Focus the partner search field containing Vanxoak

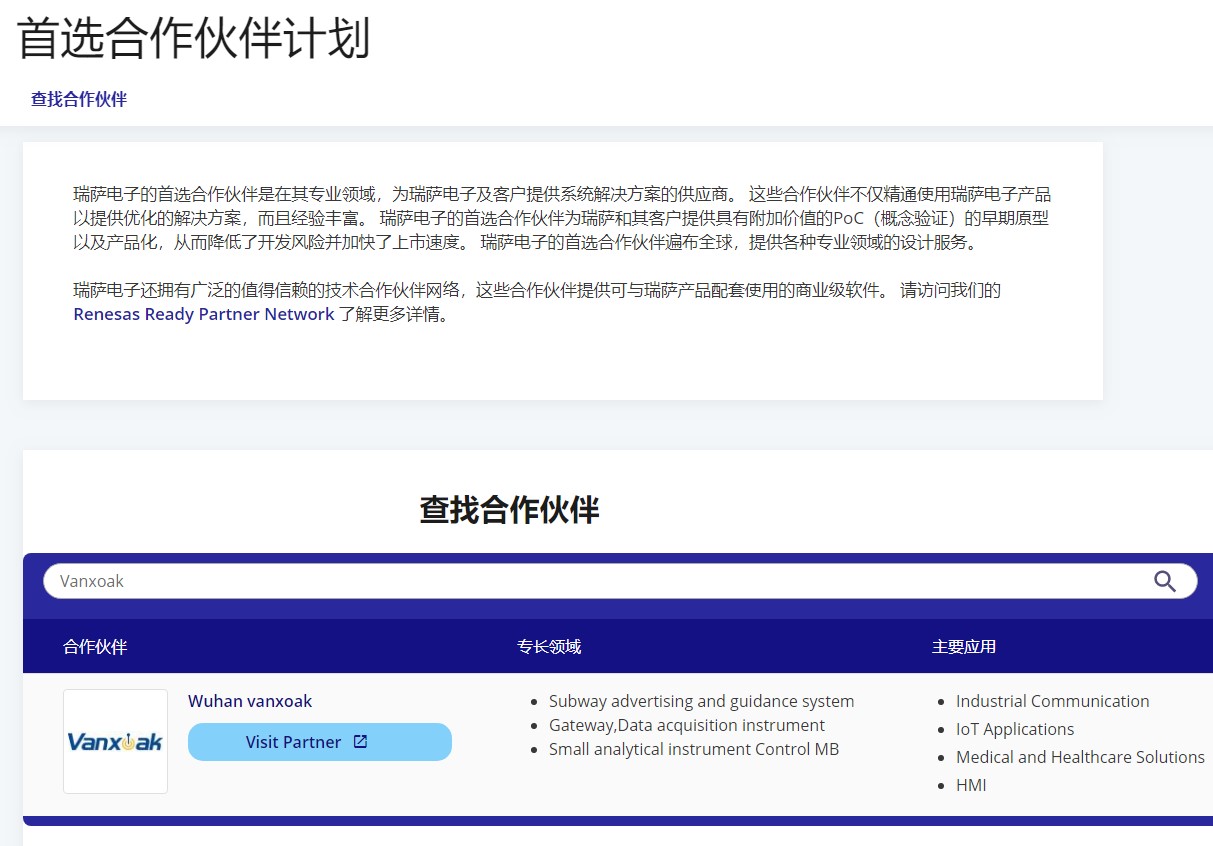tap(620, 581)
